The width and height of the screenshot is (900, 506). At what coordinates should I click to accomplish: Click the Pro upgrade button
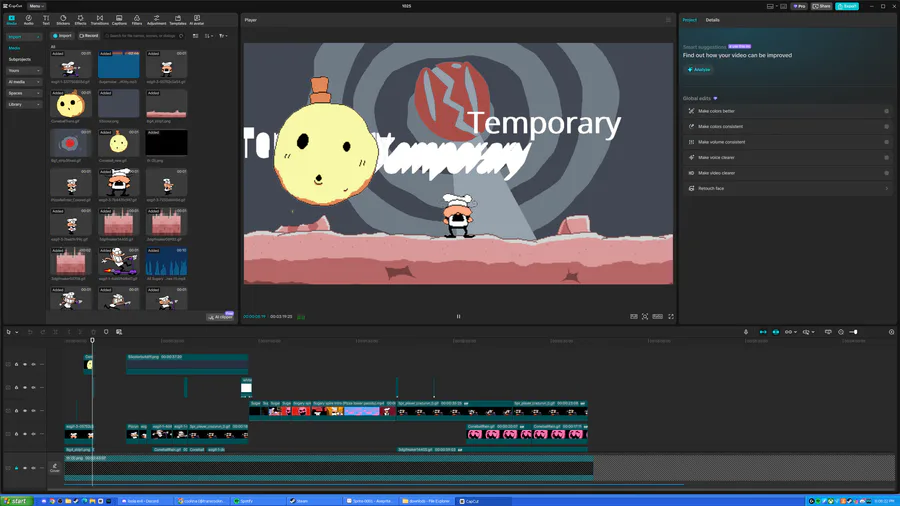coord(799,6)
